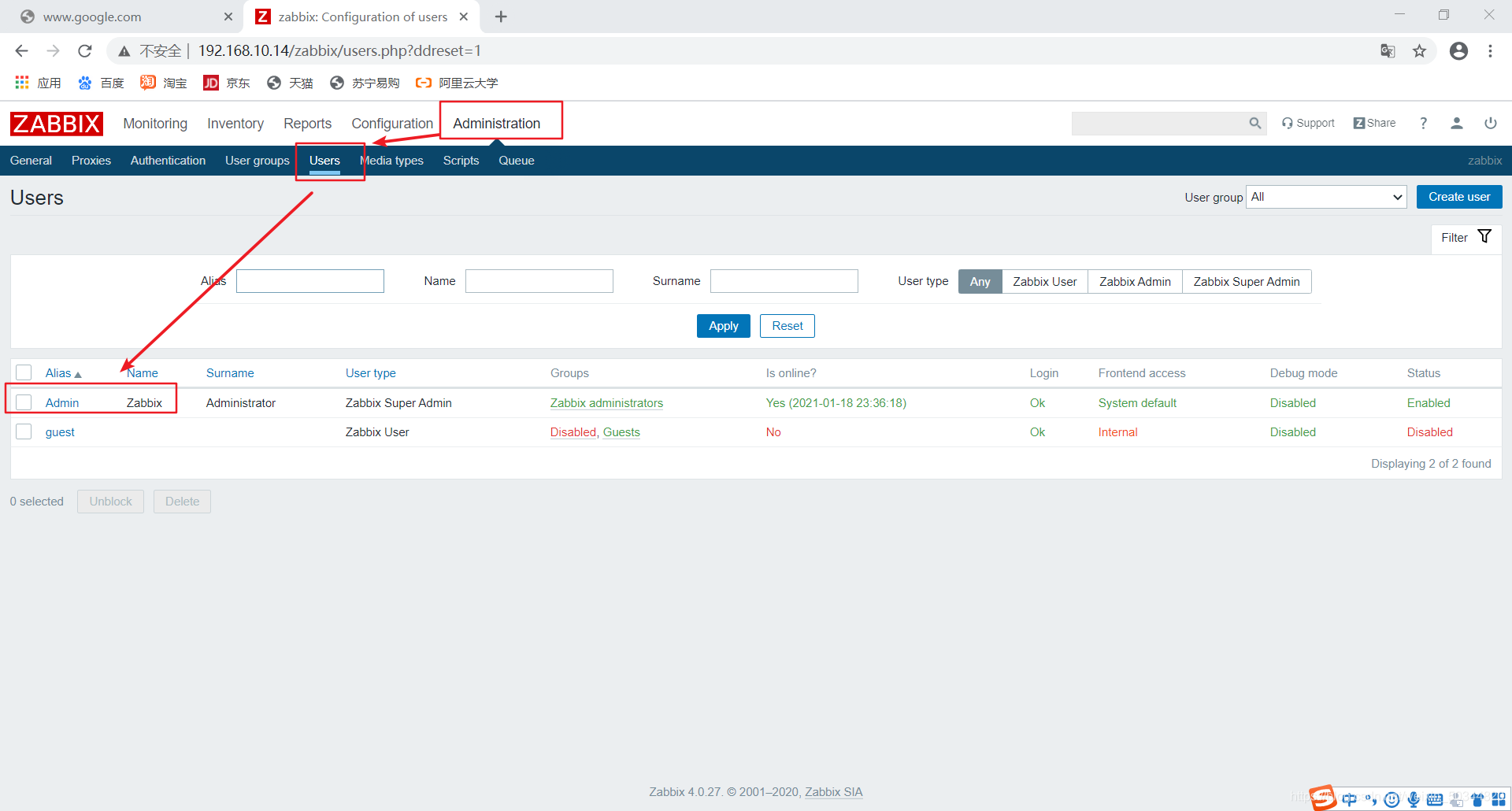Click the search magnifier icon
Screen dimensions: 1512x811
[1254, 124]
